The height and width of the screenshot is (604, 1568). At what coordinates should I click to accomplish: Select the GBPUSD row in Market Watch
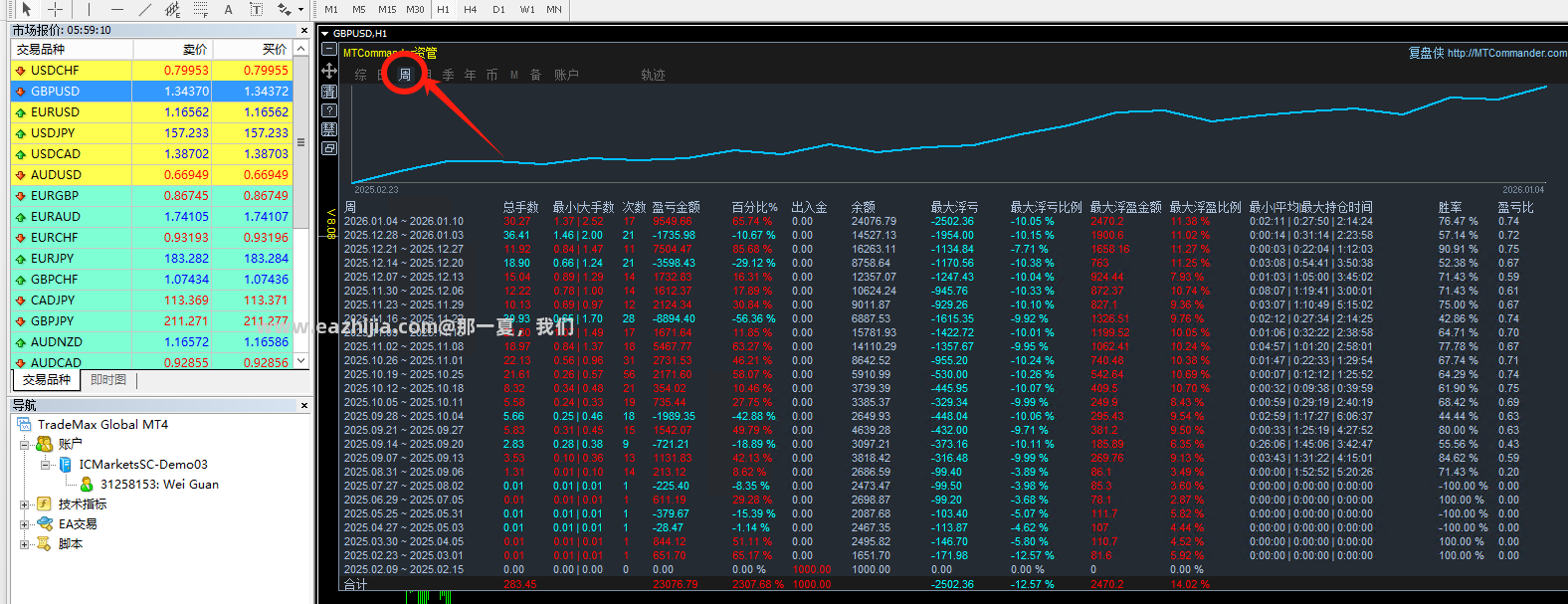click(151, 92)
